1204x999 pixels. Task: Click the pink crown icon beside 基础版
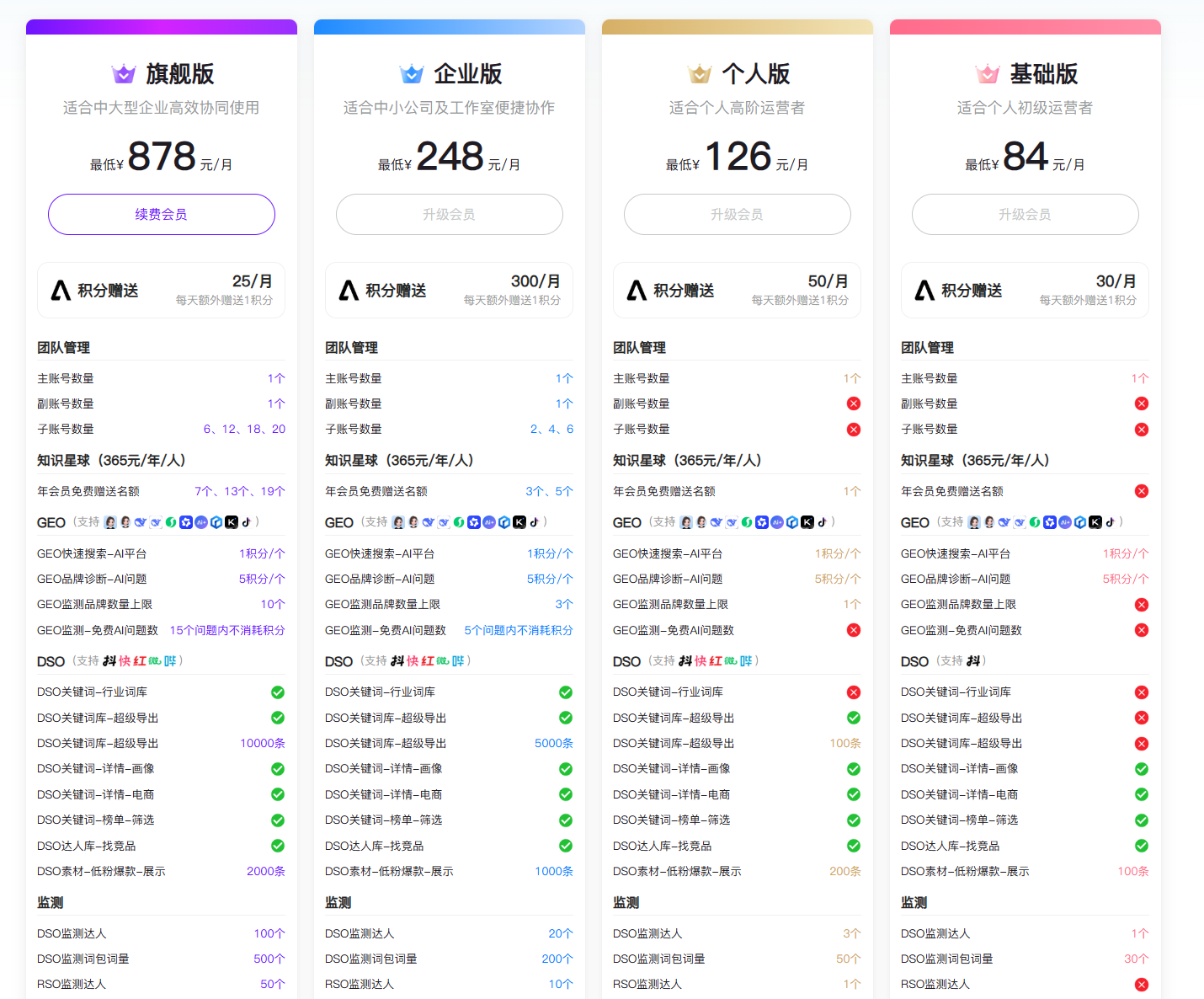point(988,74)
